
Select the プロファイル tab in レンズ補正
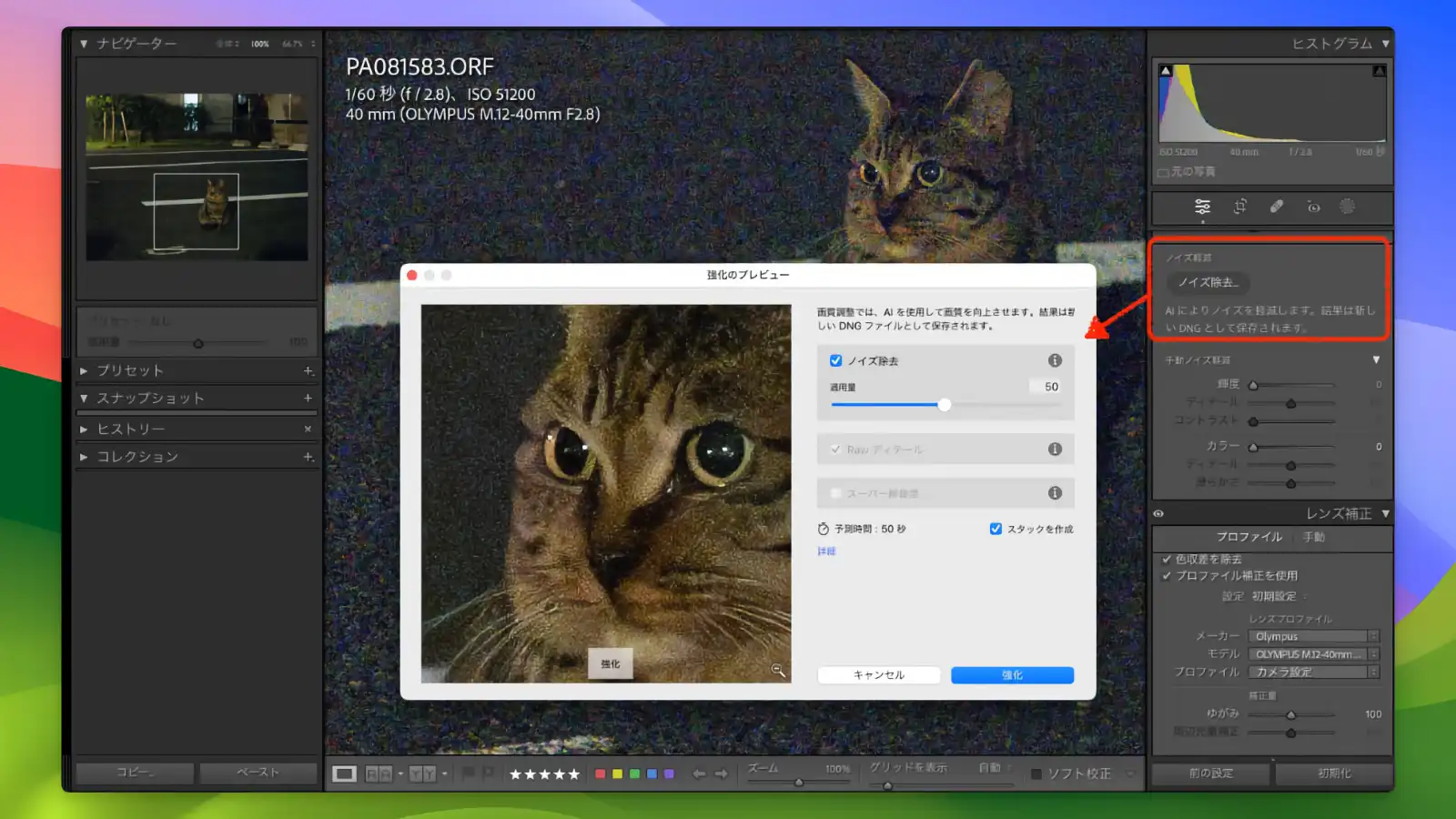pos(1249,537)
